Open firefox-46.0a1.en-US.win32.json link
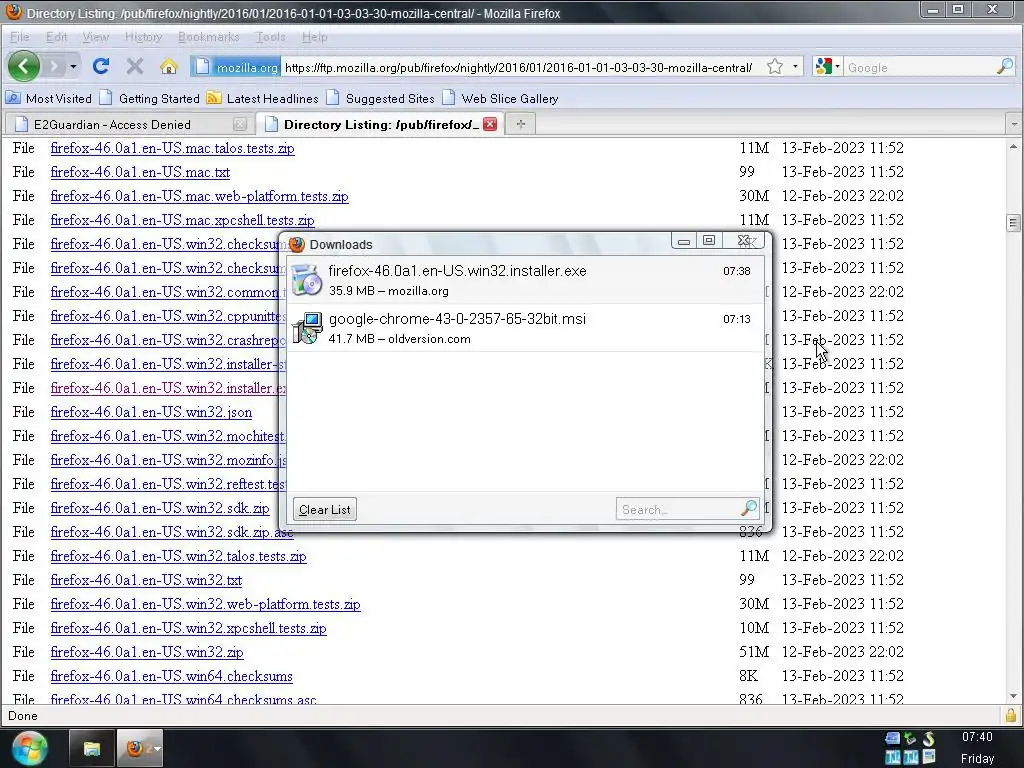Image resolution: width=1024 pixels, height=768 pixels. [x=151, y=412]
